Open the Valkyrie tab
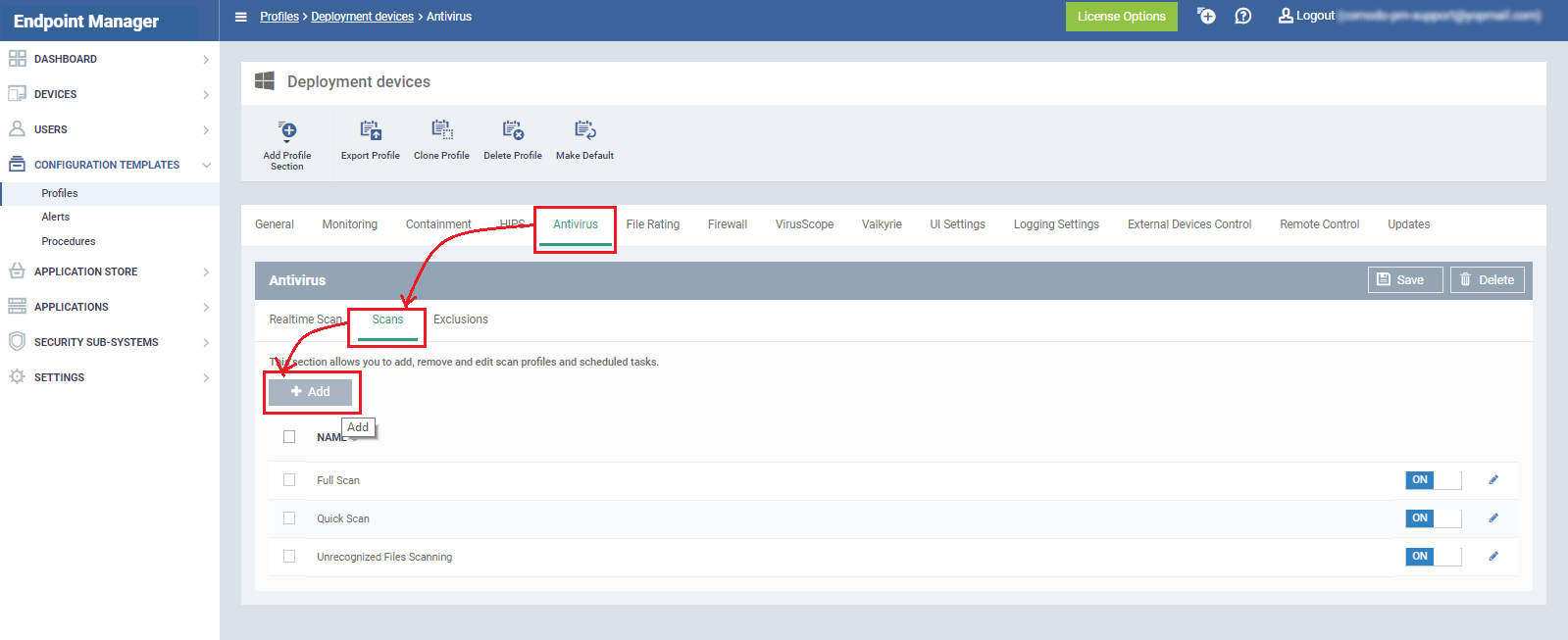This screenshot has height=640, width=1568. 882,224
